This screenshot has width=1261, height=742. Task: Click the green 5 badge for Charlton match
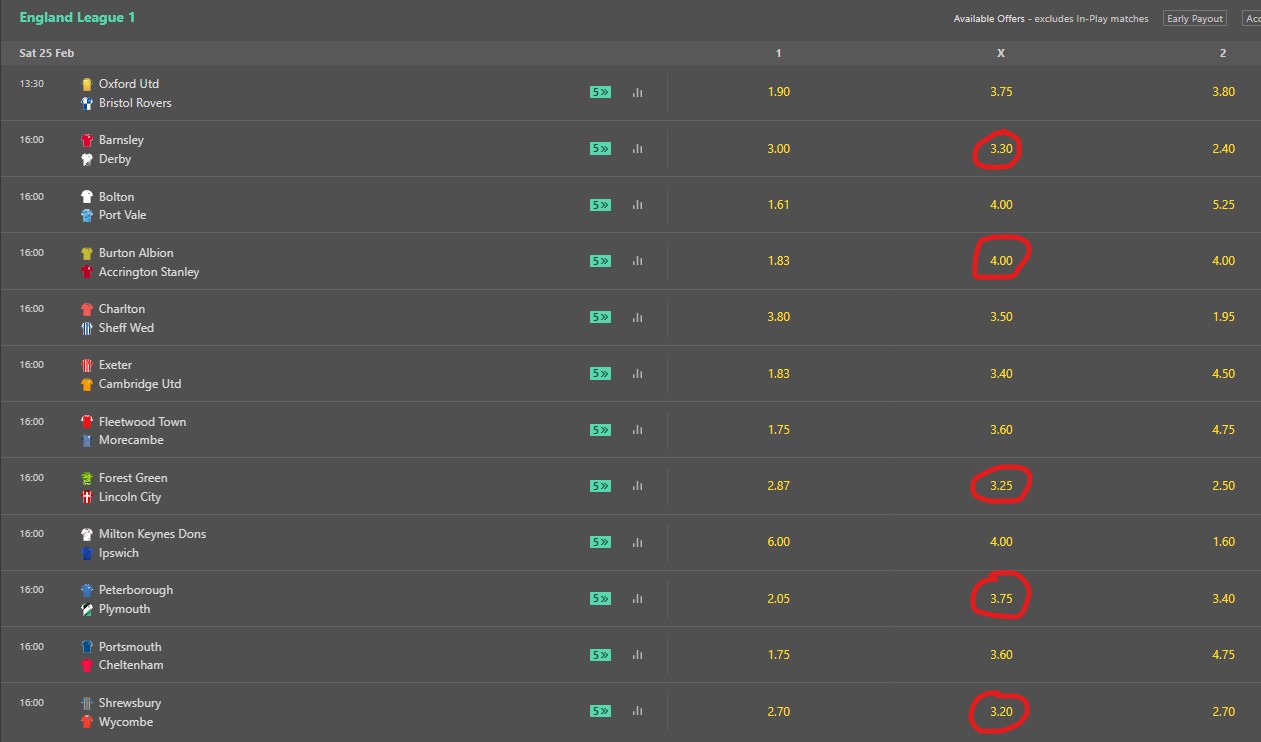pos(600,317)
